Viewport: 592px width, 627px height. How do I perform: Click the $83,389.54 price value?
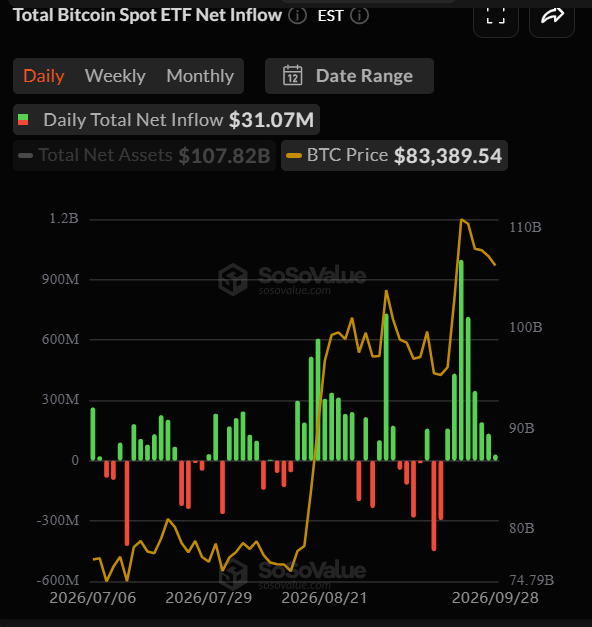coord(448,156)
